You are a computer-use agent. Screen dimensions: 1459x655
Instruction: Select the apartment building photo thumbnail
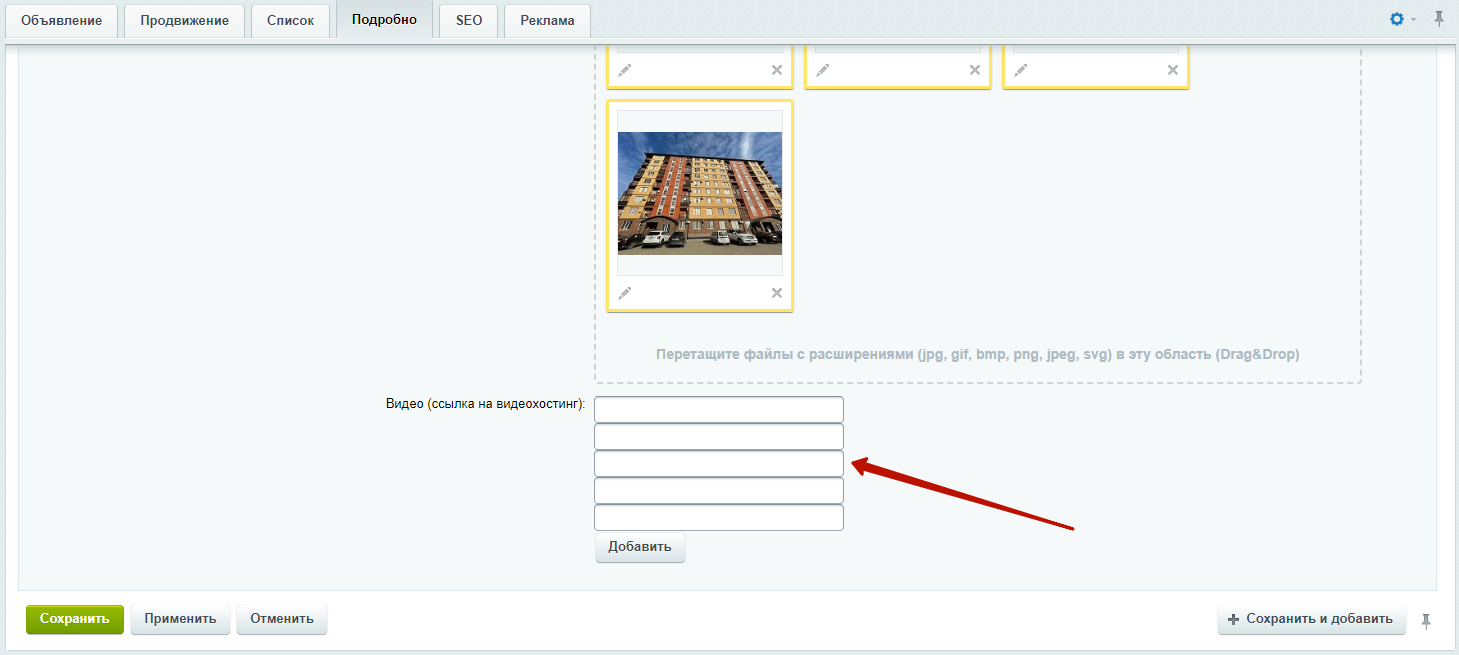[x=699, y=193]
